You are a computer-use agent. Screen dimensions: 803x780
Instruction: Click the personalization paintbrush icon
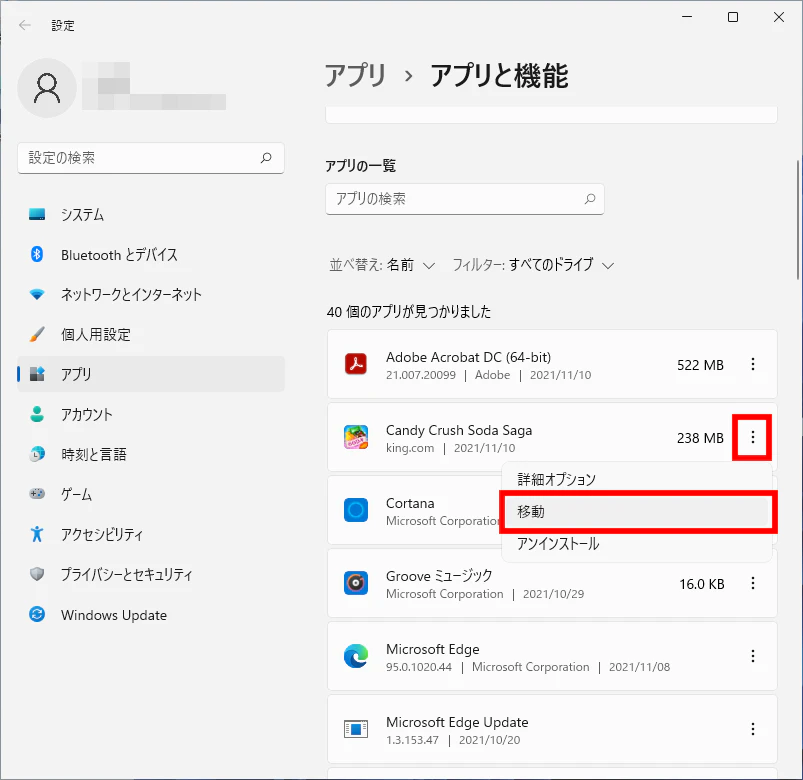(37, 334)
